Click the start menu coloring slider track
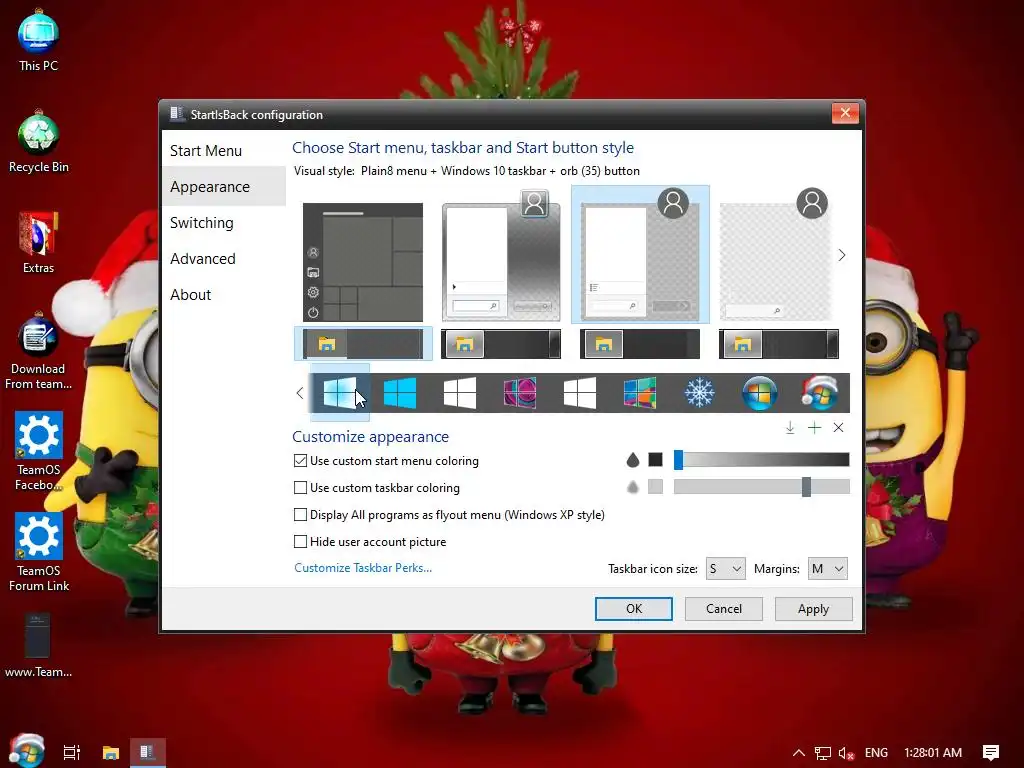 (761, 460)
